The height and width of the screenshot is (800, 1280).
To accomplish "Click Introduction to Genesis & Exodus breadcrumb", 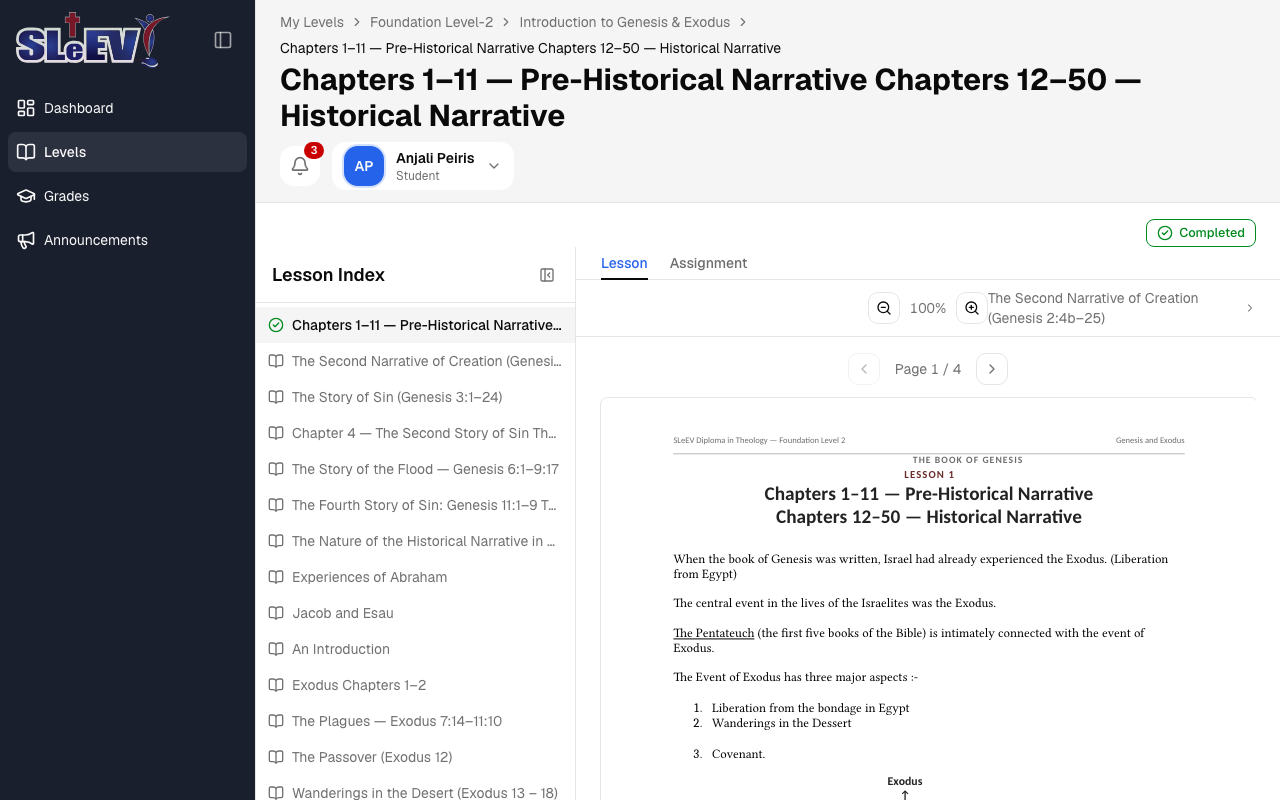I will (x=624, y=22).
